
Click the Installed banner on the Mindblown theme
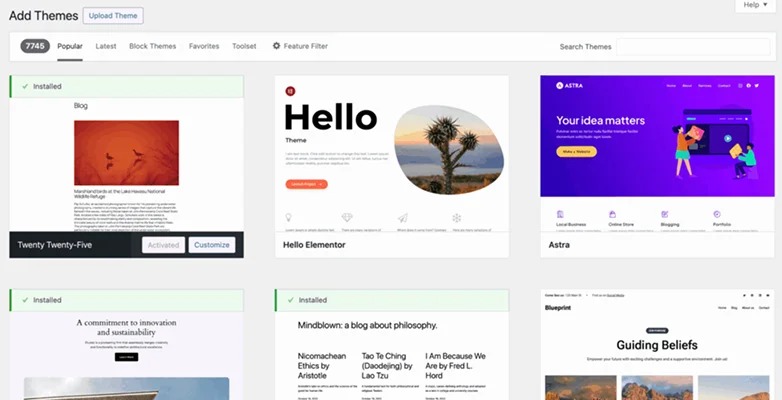coord(392,300)
